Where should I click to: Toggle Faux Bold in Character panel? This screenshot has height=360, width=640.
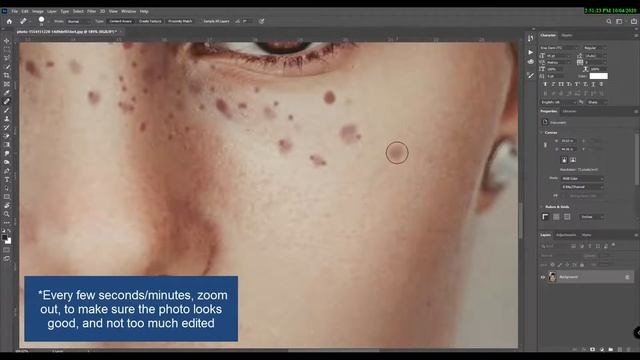545,84
